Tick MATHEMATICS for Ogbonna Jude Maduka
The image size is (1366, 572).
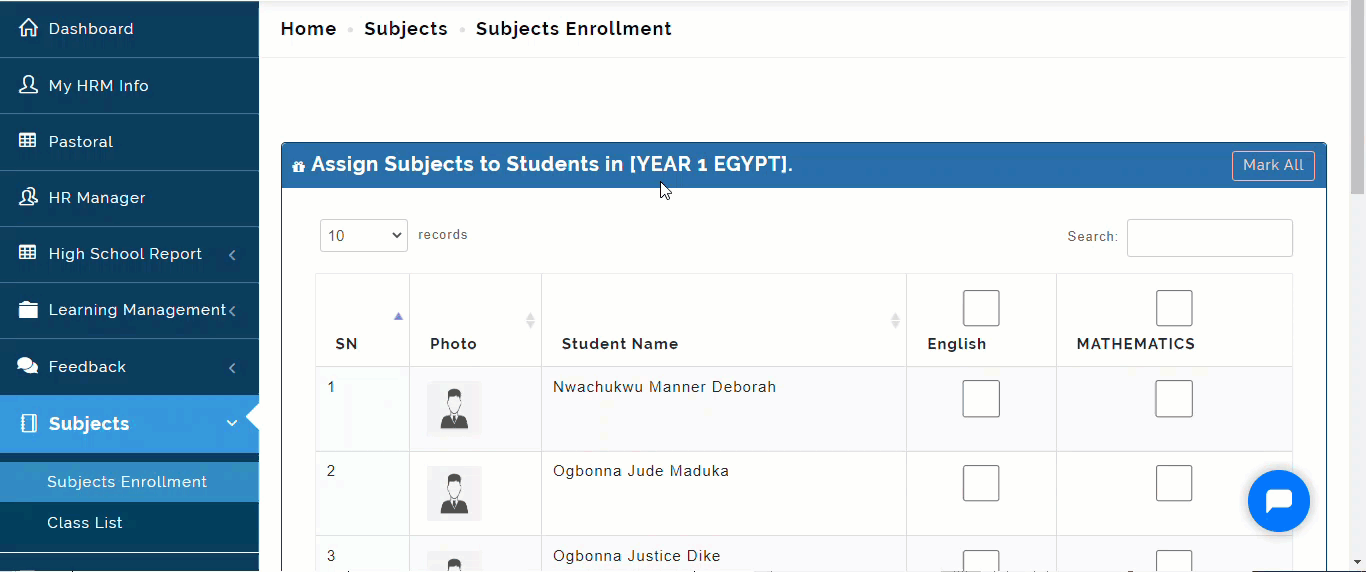(x=1174, y=483)
